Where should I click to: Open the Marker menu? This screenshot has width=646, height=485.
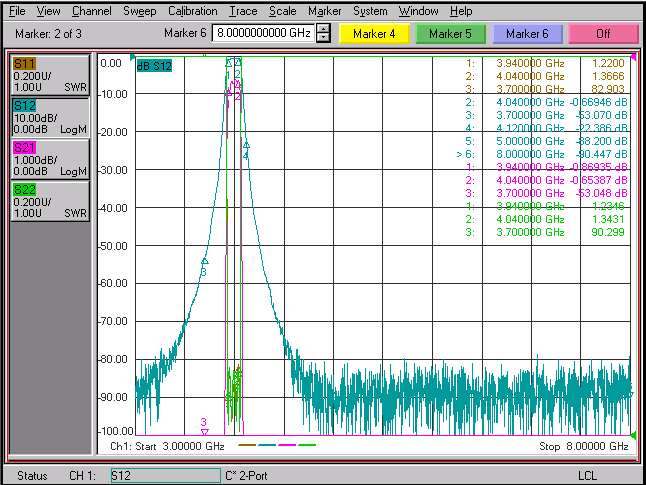[325, 11]
